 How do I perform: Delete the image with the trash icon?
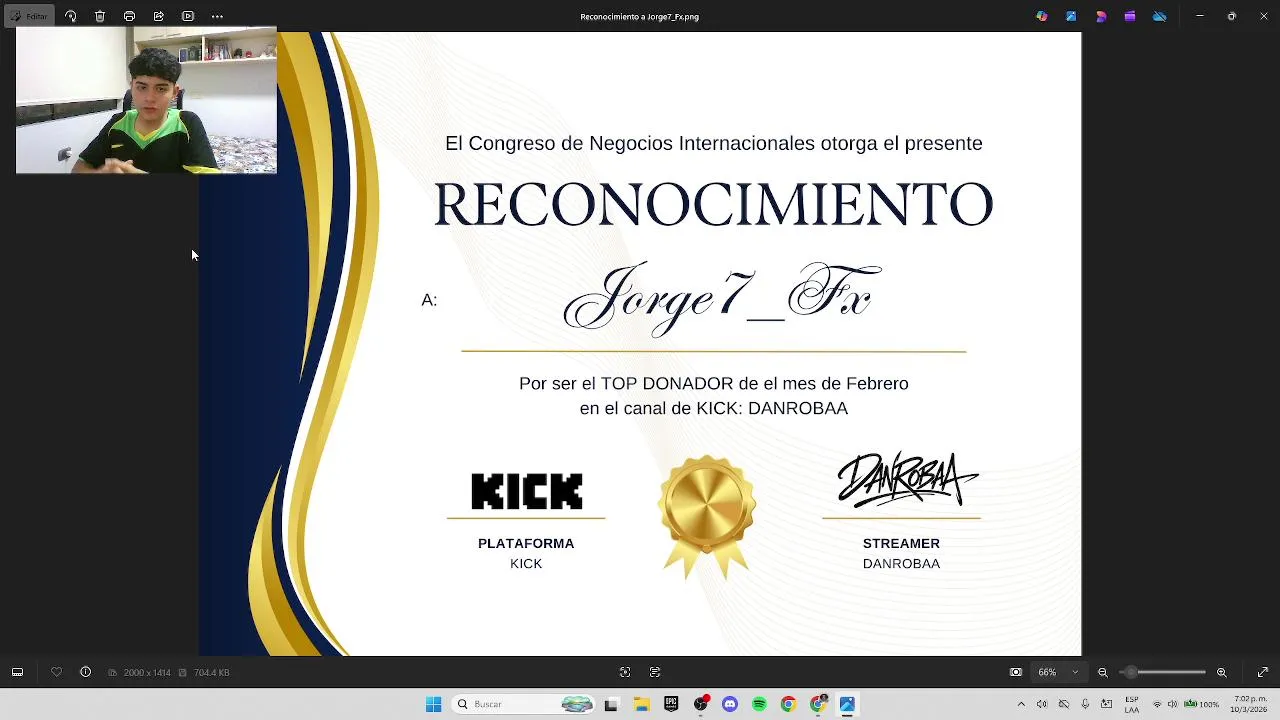point(100,16)
